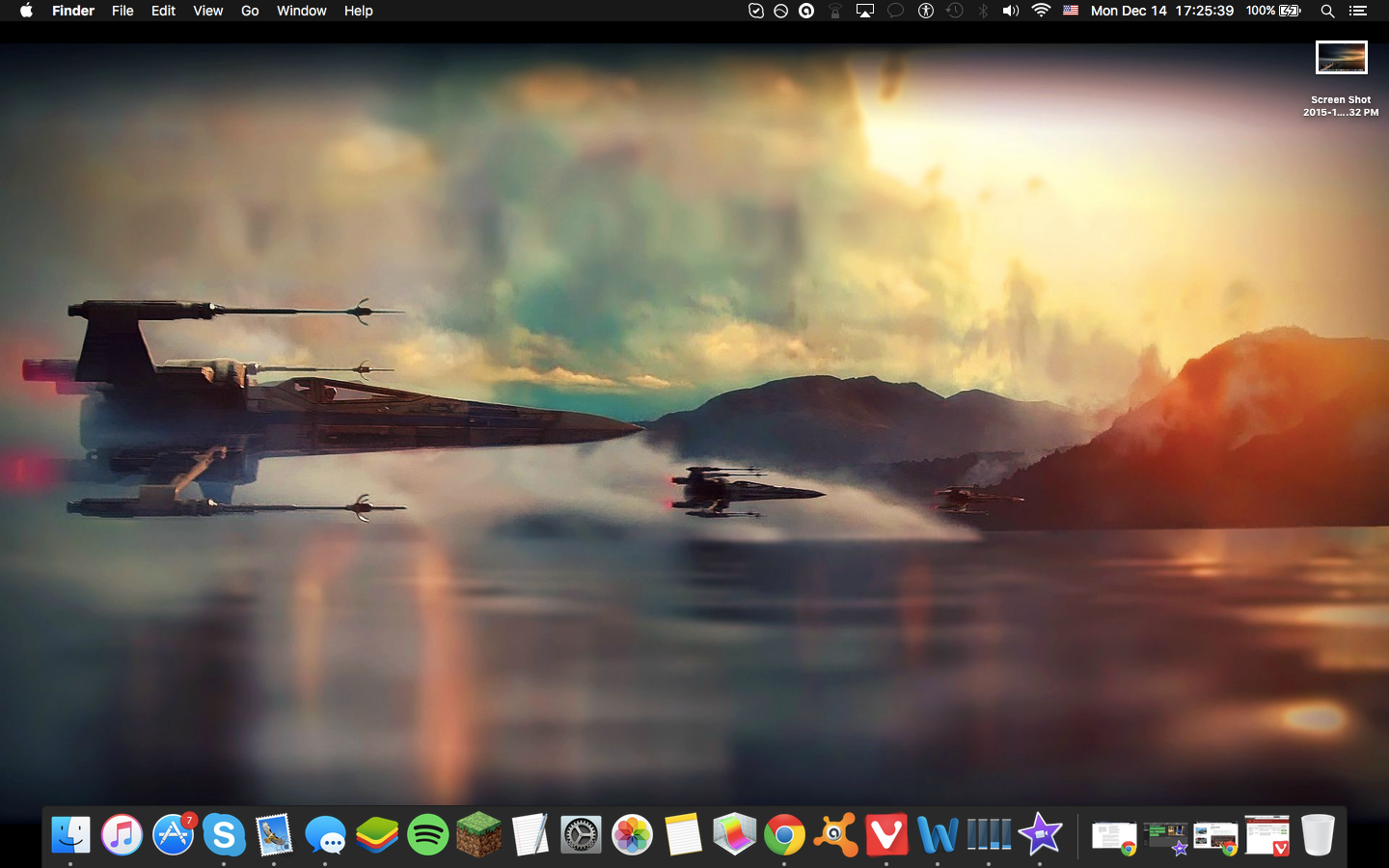Launch Vivaldi browser app icon in dock
Screen dimensions: 1389x868
[886, 834]
